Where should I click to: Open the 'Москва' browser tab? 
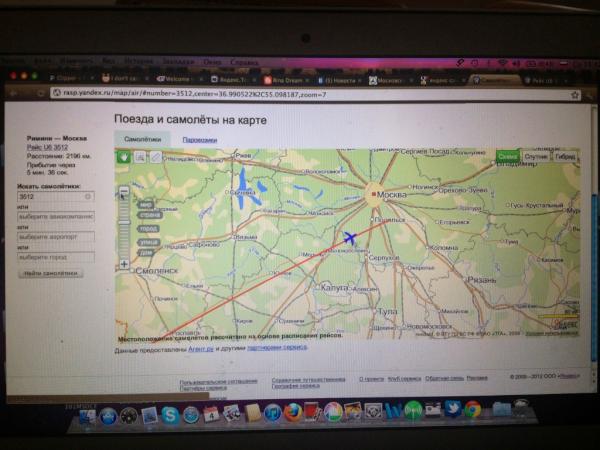[390, 81]
